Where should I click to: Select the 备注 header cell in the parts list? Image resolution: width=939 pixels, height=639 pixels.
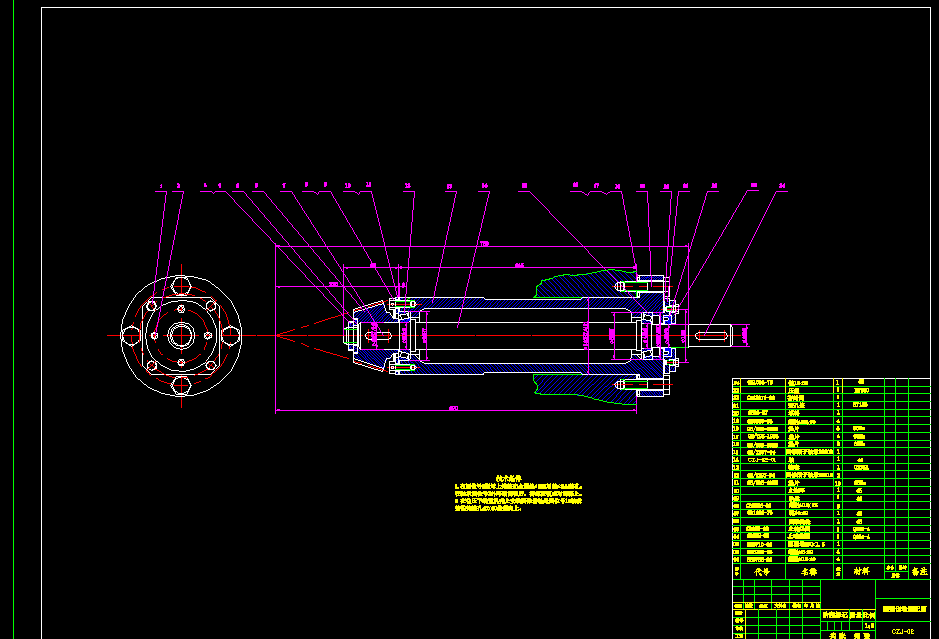coord(919,572)
